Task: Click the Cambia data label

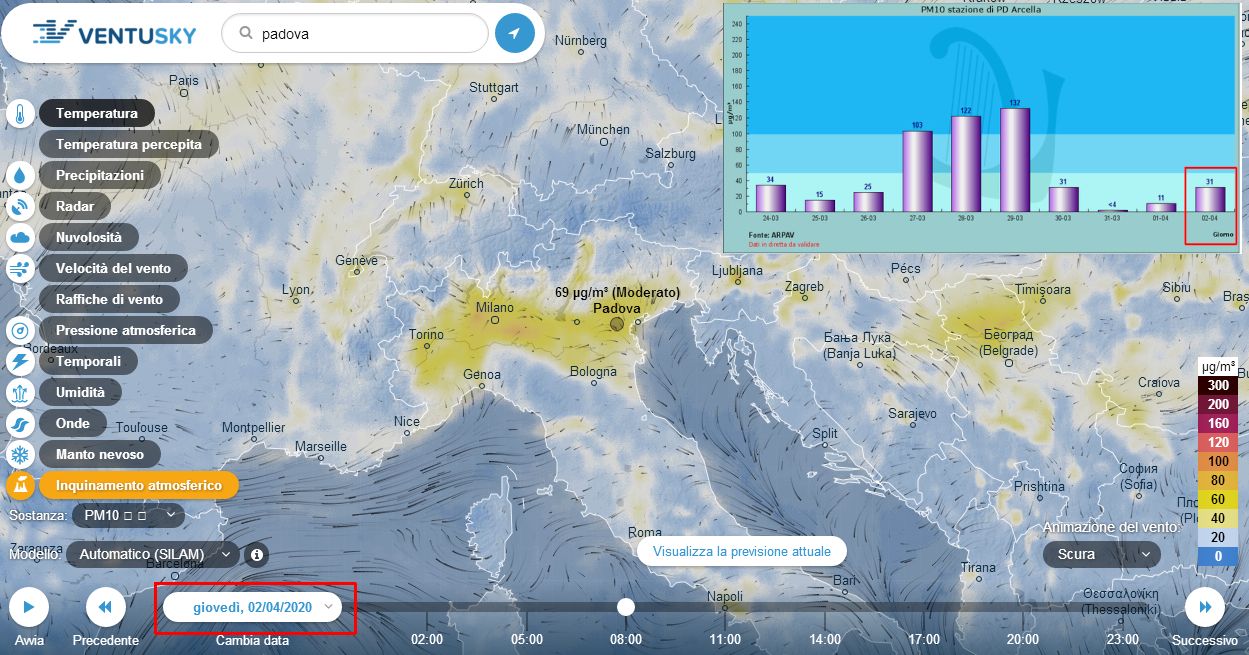Action: coord(252,640)
